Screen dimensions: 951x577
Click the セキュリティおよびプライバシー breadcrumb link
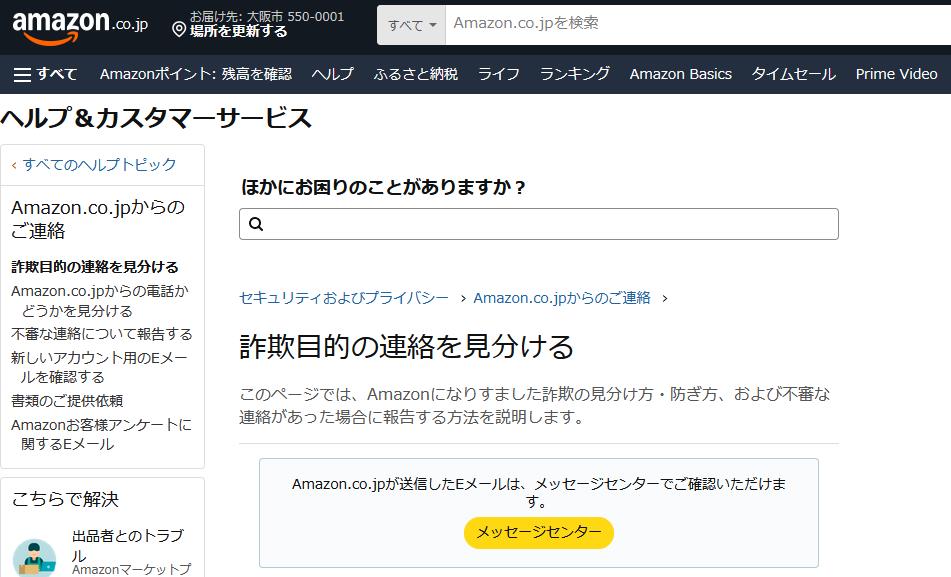click(x=344, y=297)
